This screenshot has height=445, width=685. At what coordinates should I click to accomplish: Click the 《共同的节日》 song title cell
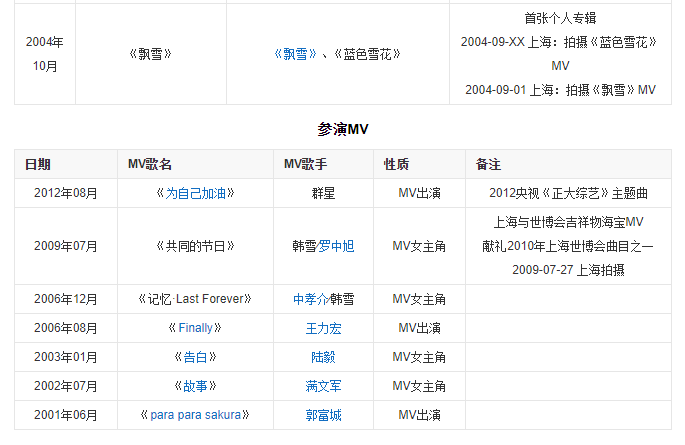pyautogui.click(x=195, y=246)
